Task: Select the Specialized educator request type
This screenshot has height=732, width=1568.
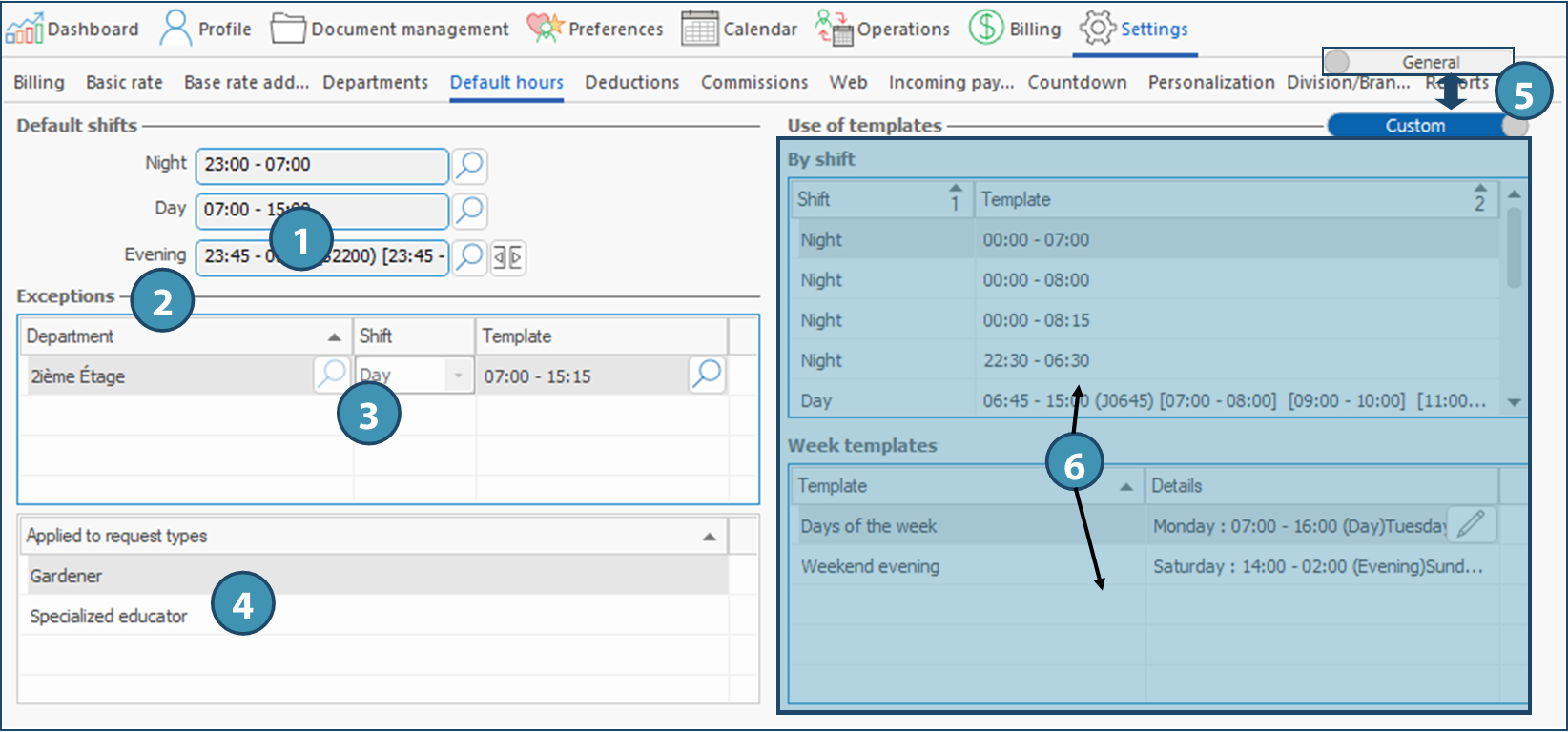Action: [x=109, y=616]
